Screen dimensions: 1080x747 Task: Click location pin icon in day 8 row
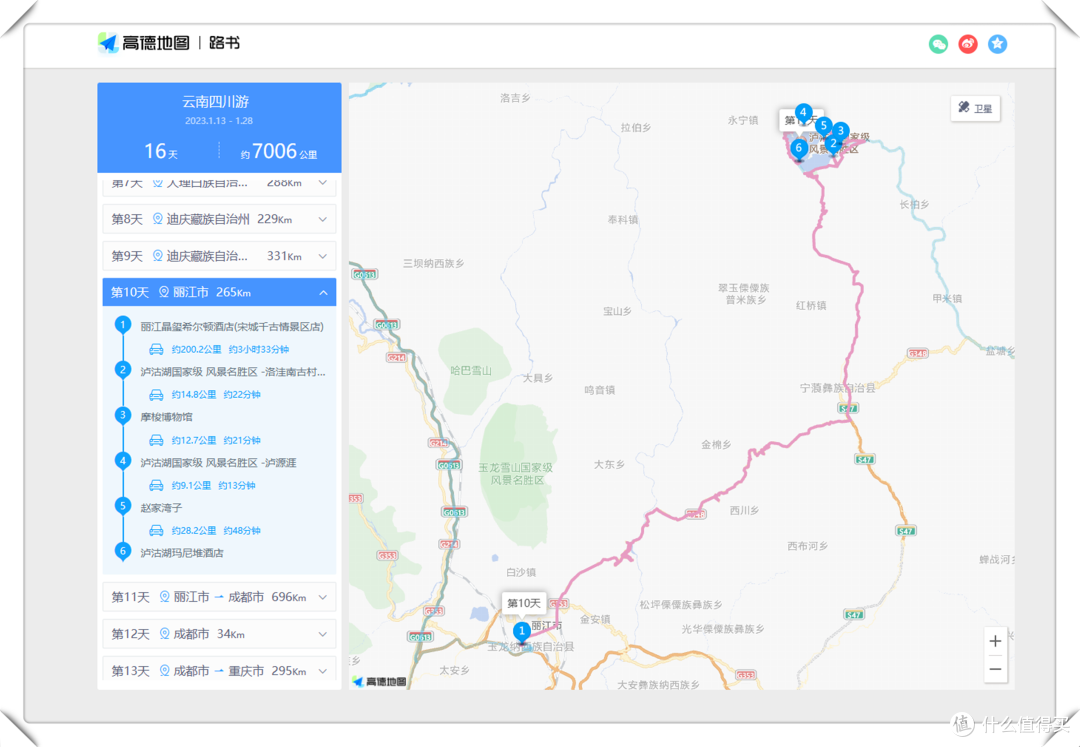tap(158, 219)
